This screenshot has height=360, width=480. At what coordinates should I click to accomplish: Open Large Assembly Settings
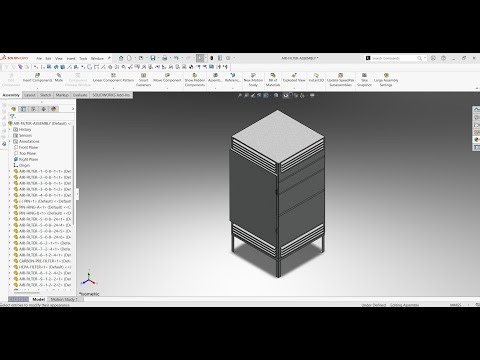click(x=386, y=80)
